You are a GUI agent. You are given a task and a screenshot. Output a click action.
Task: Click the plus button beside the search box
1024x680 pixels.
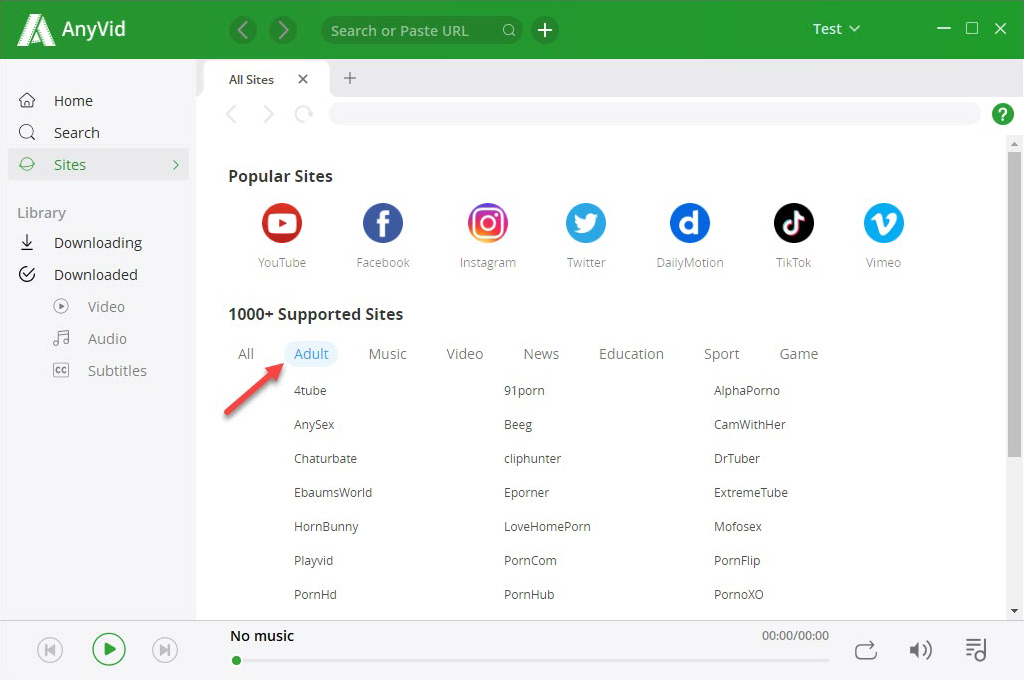545,30
